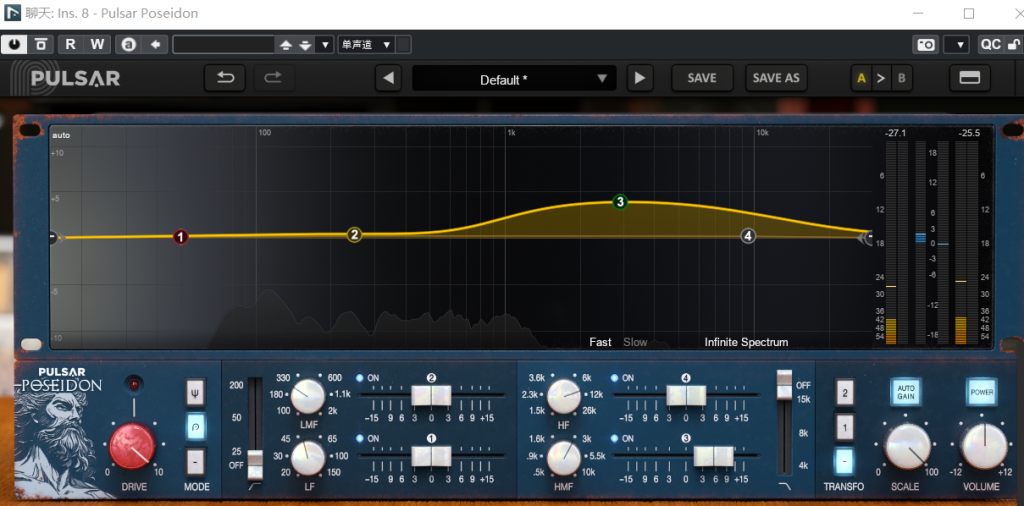Select B state slot
This screenshot has height=506, width=1024.
(x=902, y=79)
